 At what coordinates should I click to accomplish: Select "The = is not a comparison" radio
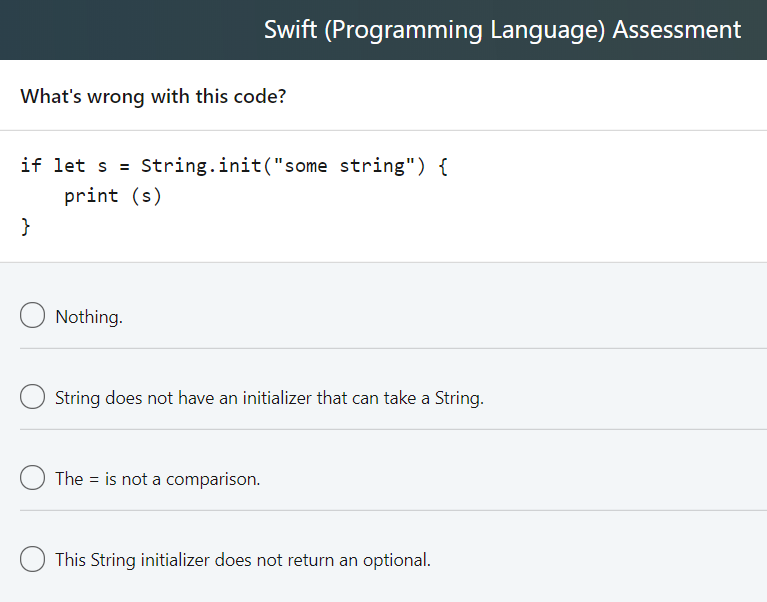32,477
